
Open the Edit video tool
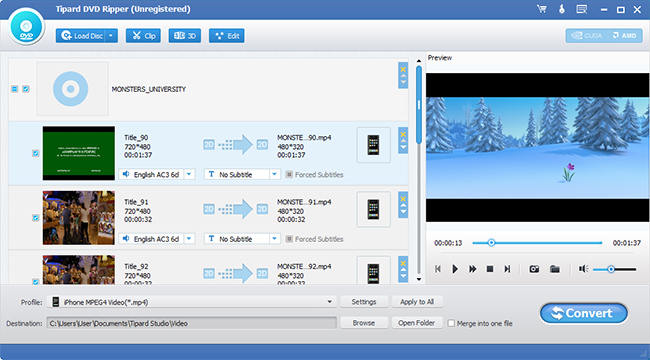227,36
